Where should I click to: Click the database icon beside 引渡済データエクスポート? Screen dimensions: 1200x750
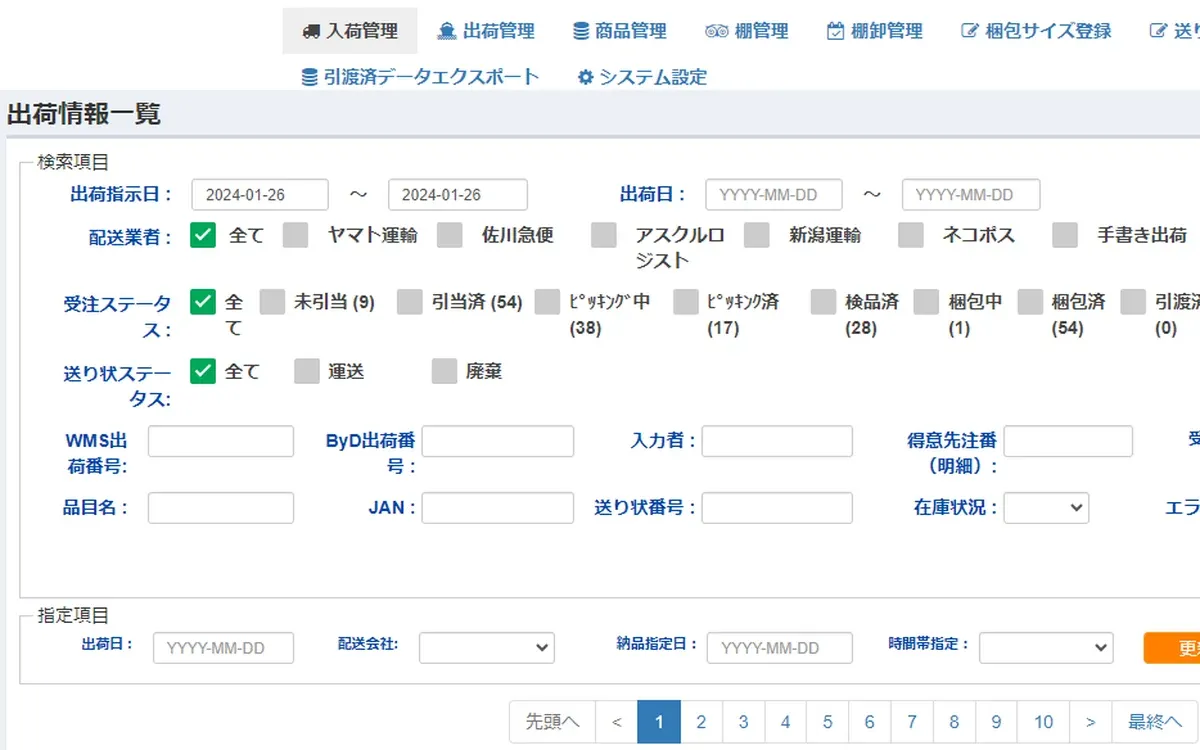coord(310,77)
